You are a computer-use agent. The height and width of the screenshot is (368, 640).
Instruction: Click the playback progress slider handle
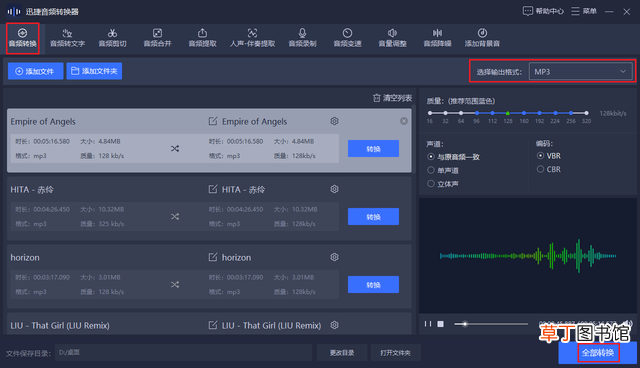[464, 324]
